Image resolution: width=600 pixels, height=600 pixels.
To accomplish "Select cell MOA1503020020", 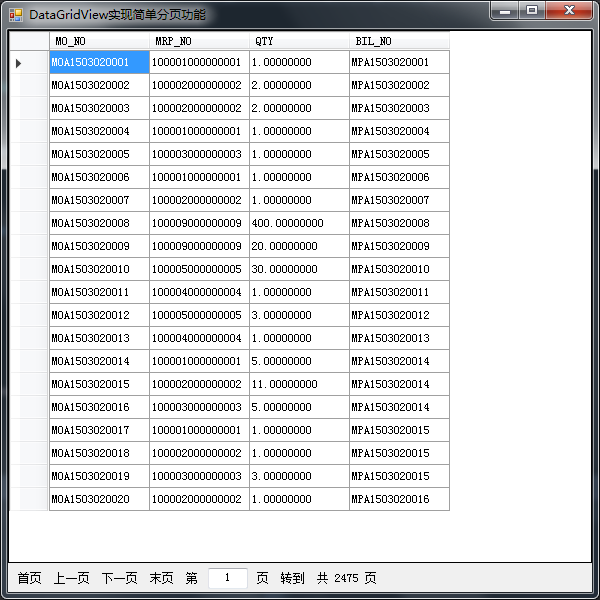I will (x=99, y=498).
